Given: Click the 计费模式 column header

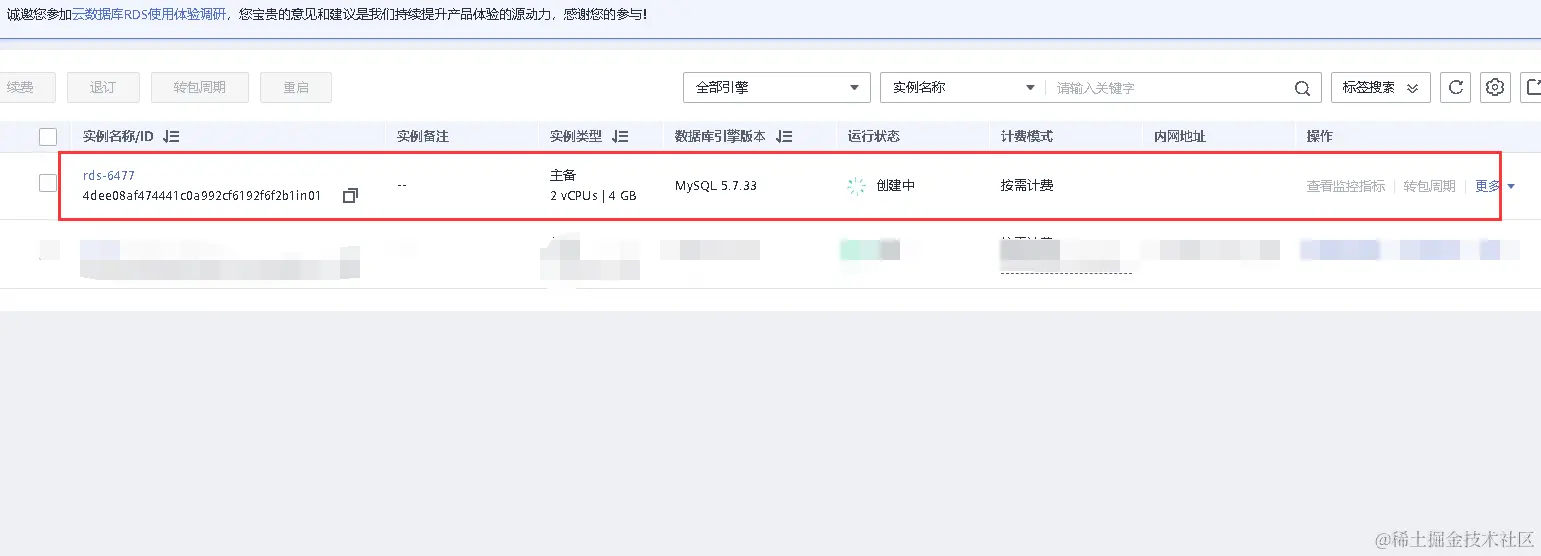Looking at the screenshot, I should pos(1027,136).
